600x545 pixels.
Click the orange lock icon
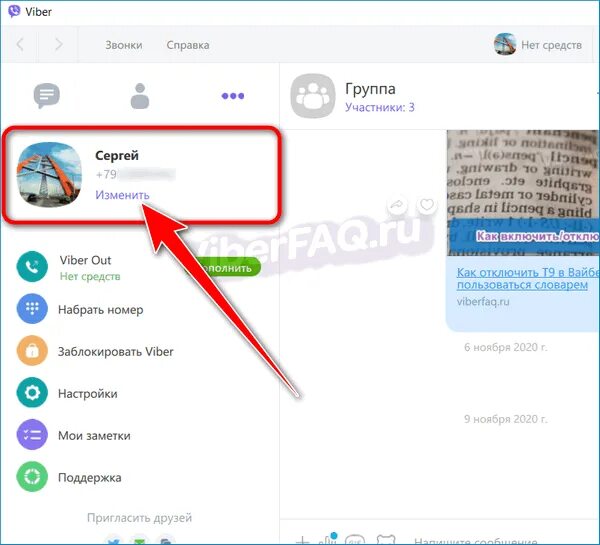coord(32,351)
